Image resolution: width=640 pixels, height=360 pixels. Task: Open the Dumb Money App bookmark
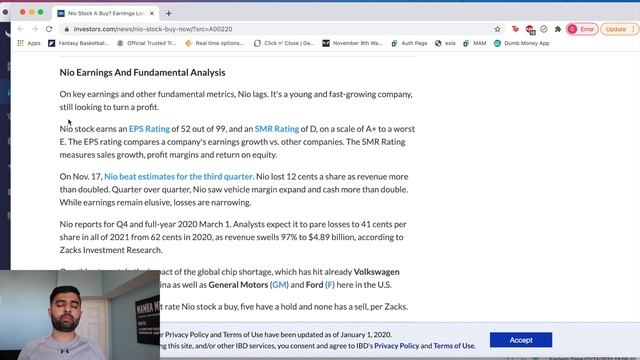[x=522, y=43]
